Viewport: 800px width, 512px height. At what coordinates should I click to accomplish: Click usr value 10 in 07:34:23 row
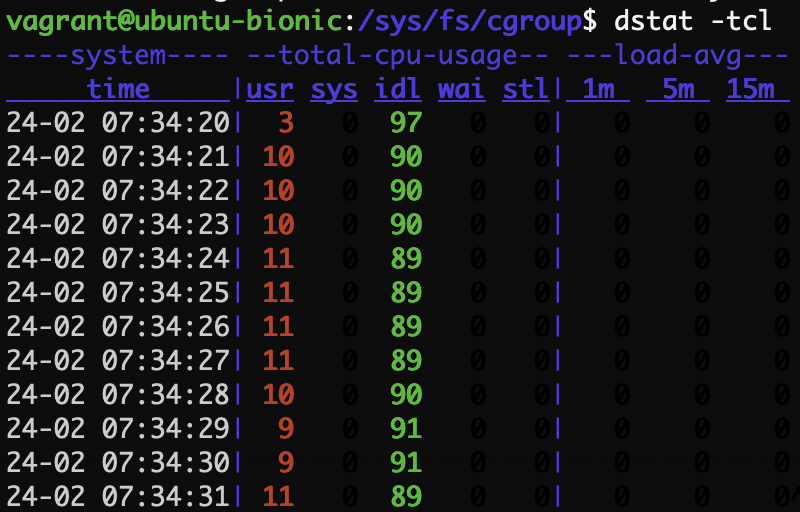pos(279,224)
